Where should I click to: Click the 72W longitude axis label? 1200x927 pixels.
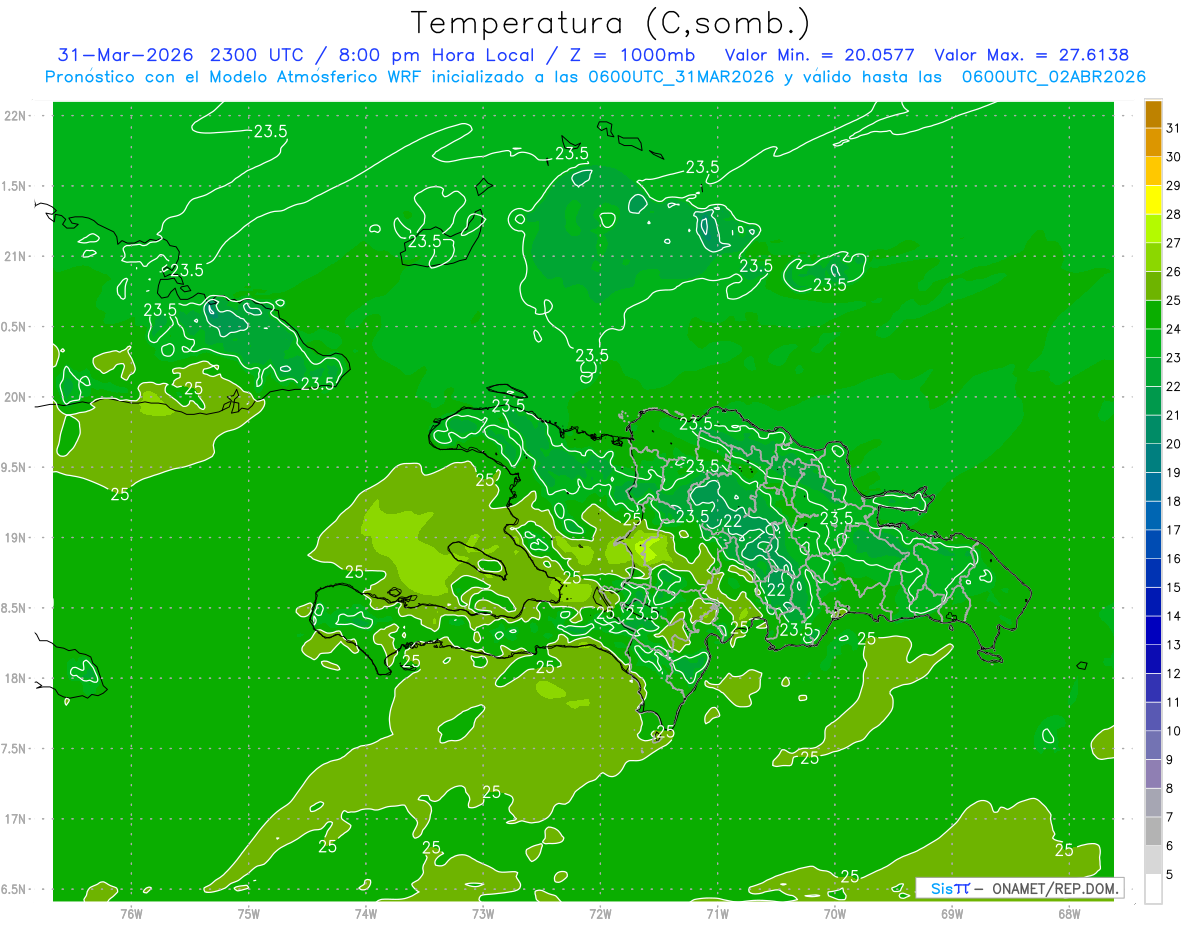tap(600, 913)
